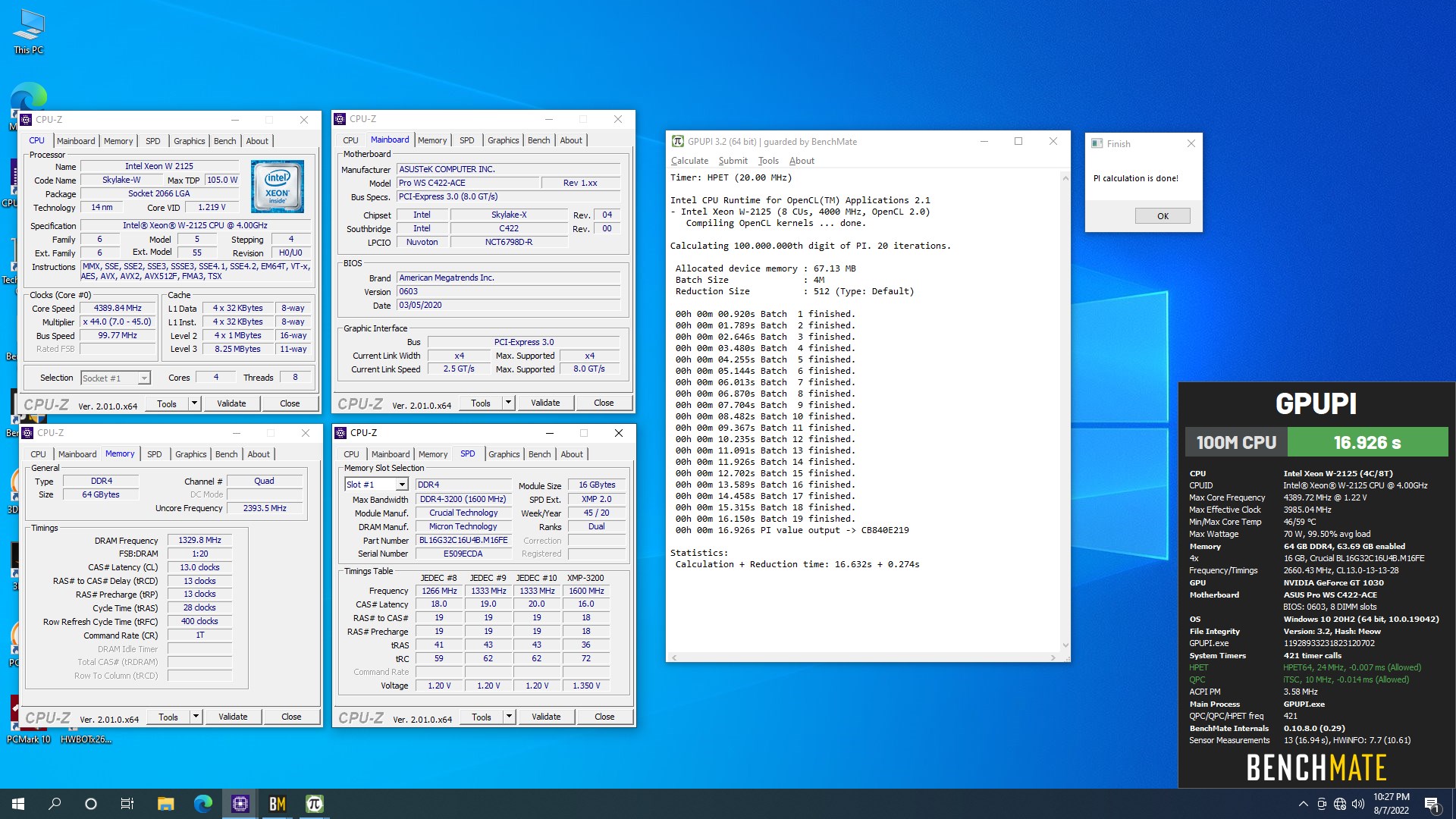The image size is (1456, 819).
Task: Open Tools arrow in CPU-Z Memory window
Action: 196,717
